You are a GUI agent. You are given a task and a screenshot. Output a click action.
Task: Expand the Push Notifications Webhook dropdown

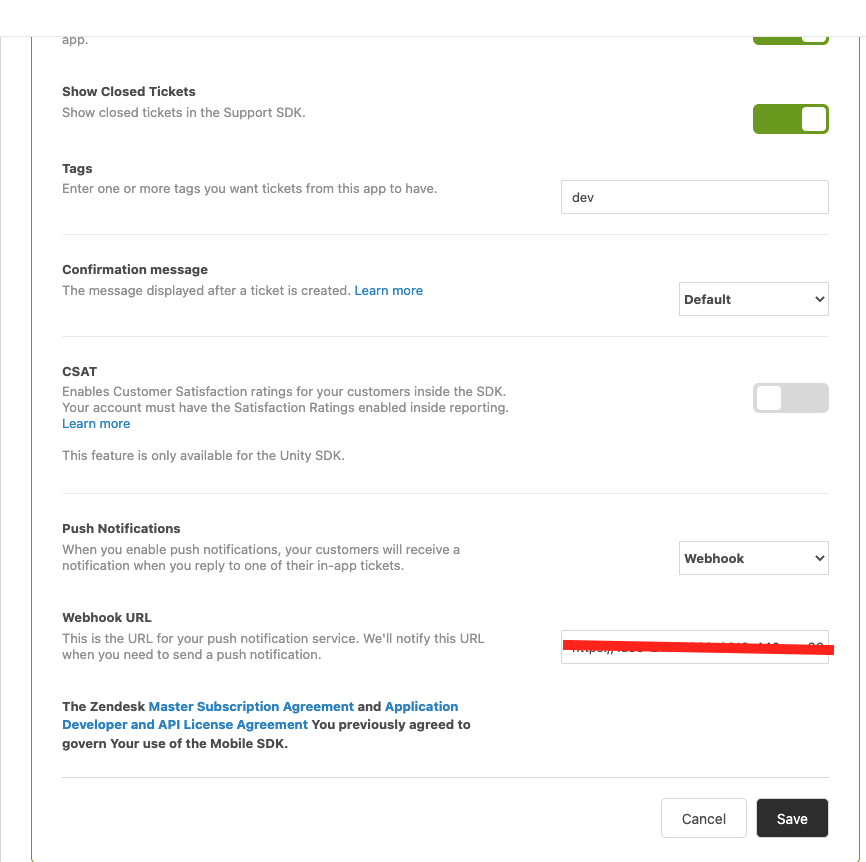pyautogui.click(x=753, y=558)
